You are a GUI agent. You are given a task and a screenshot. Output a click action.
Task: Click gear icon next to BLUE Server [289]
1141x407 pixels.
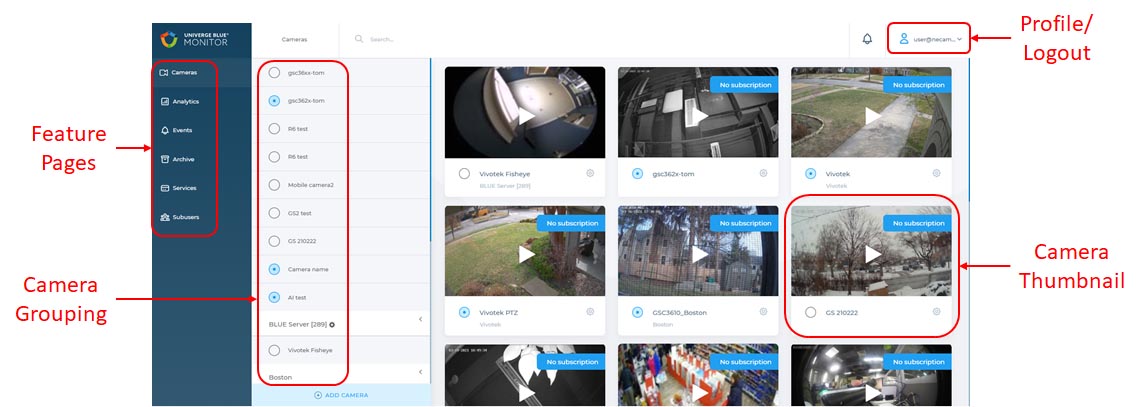click(x=332, y=325)
